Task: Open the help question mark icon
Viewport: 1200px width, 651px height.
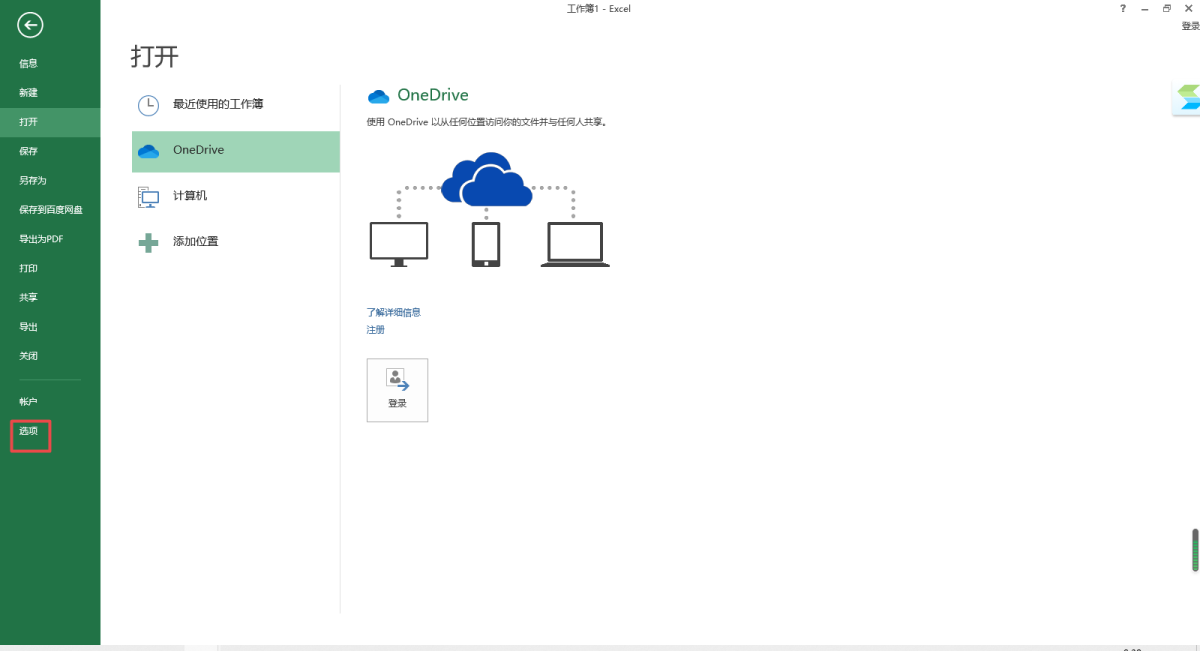Action: coord(1123,9)
